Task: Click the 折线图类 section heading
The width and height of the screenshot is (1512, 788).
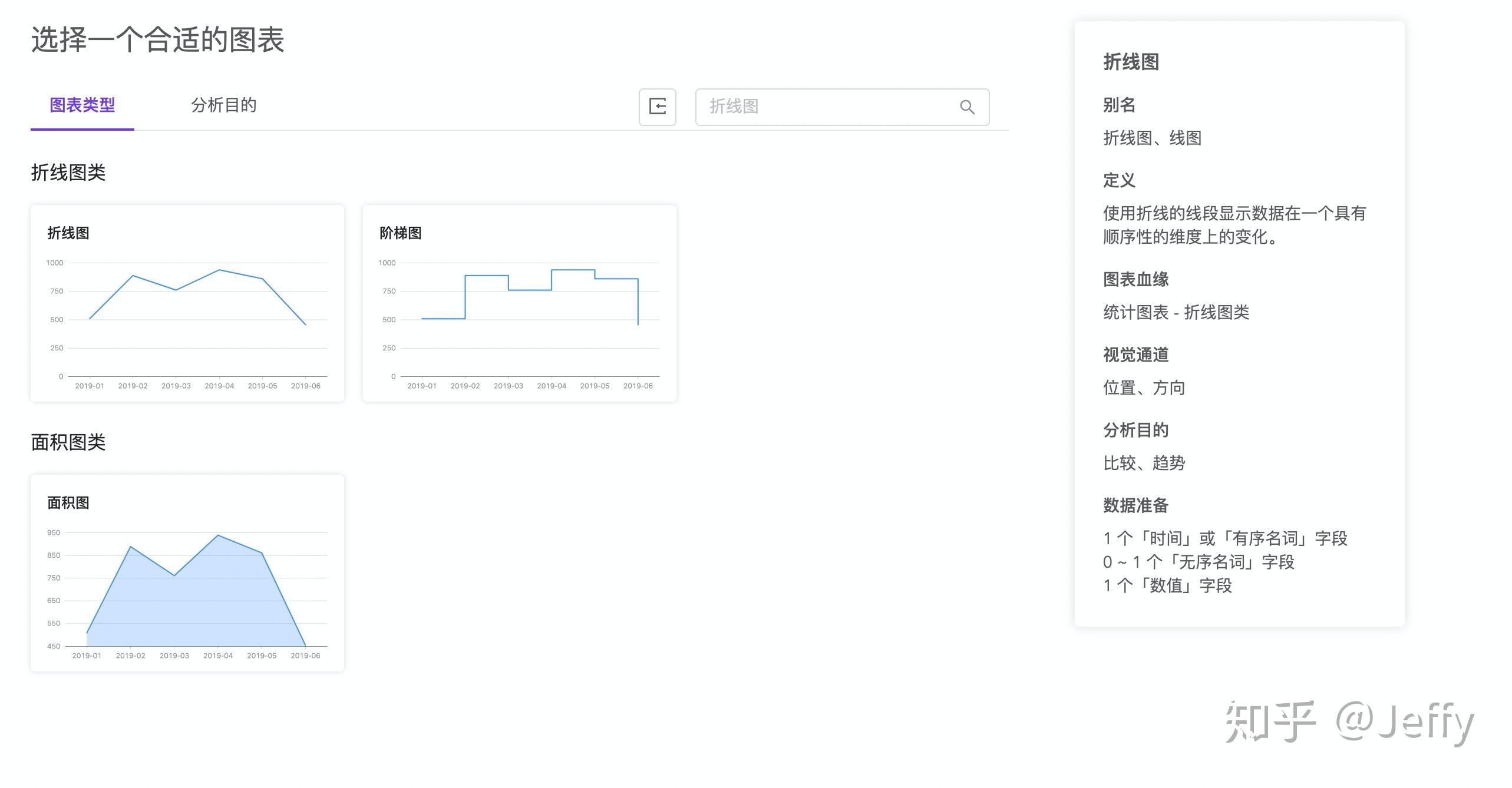Action: [68, 173]
